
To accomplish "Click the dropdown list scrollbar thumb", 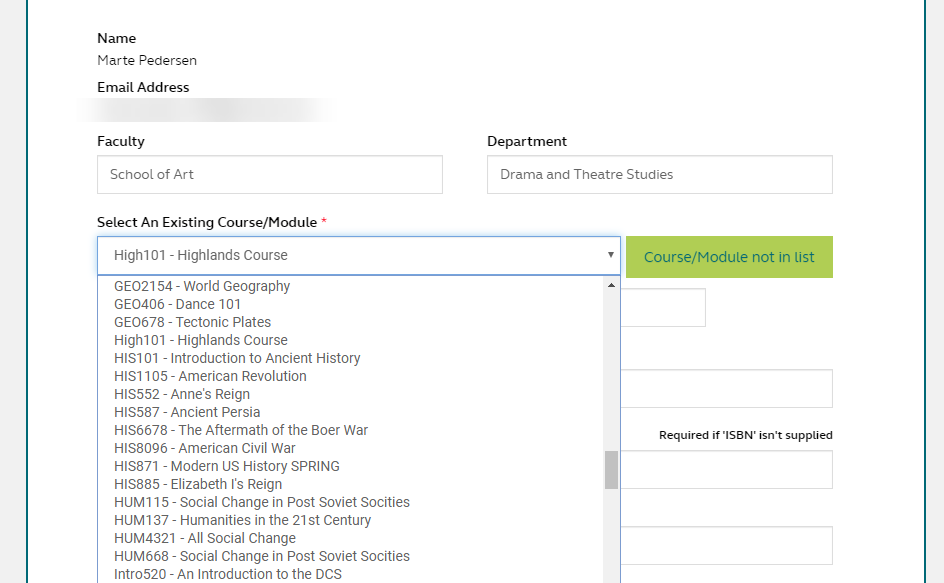I will pos(611,469).
